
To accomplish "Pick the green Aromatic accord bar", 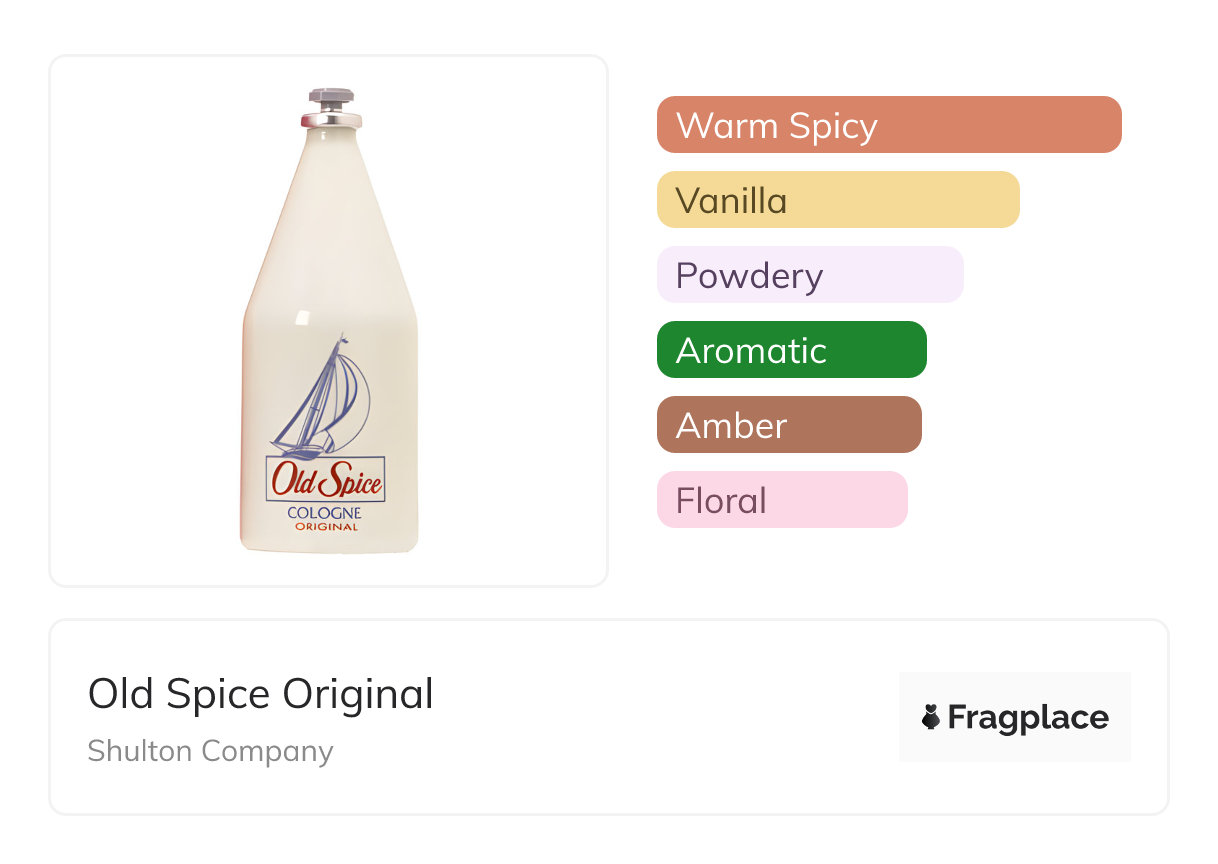I will point(791,350).
